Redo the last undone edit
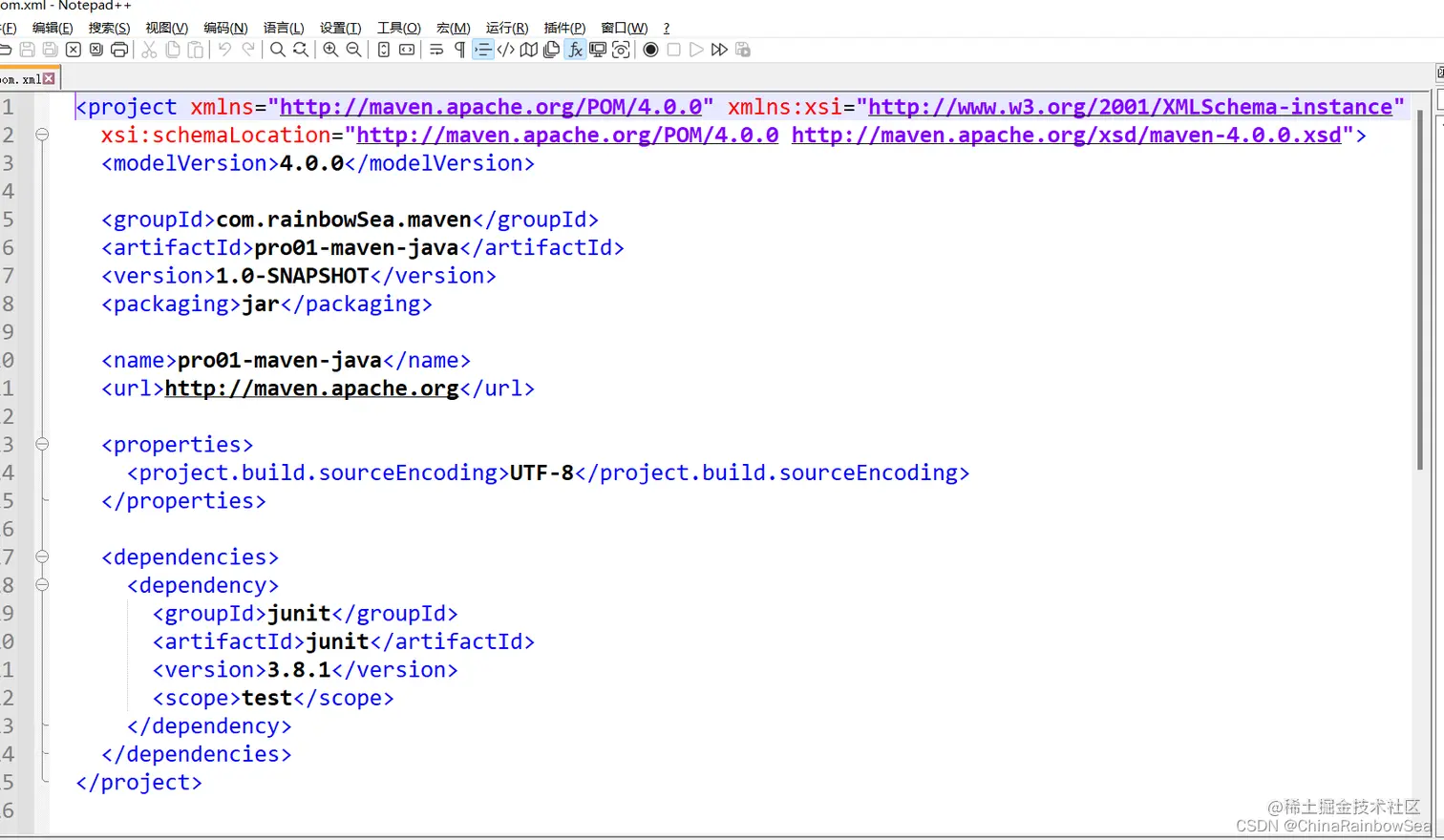 click(248, 50)
